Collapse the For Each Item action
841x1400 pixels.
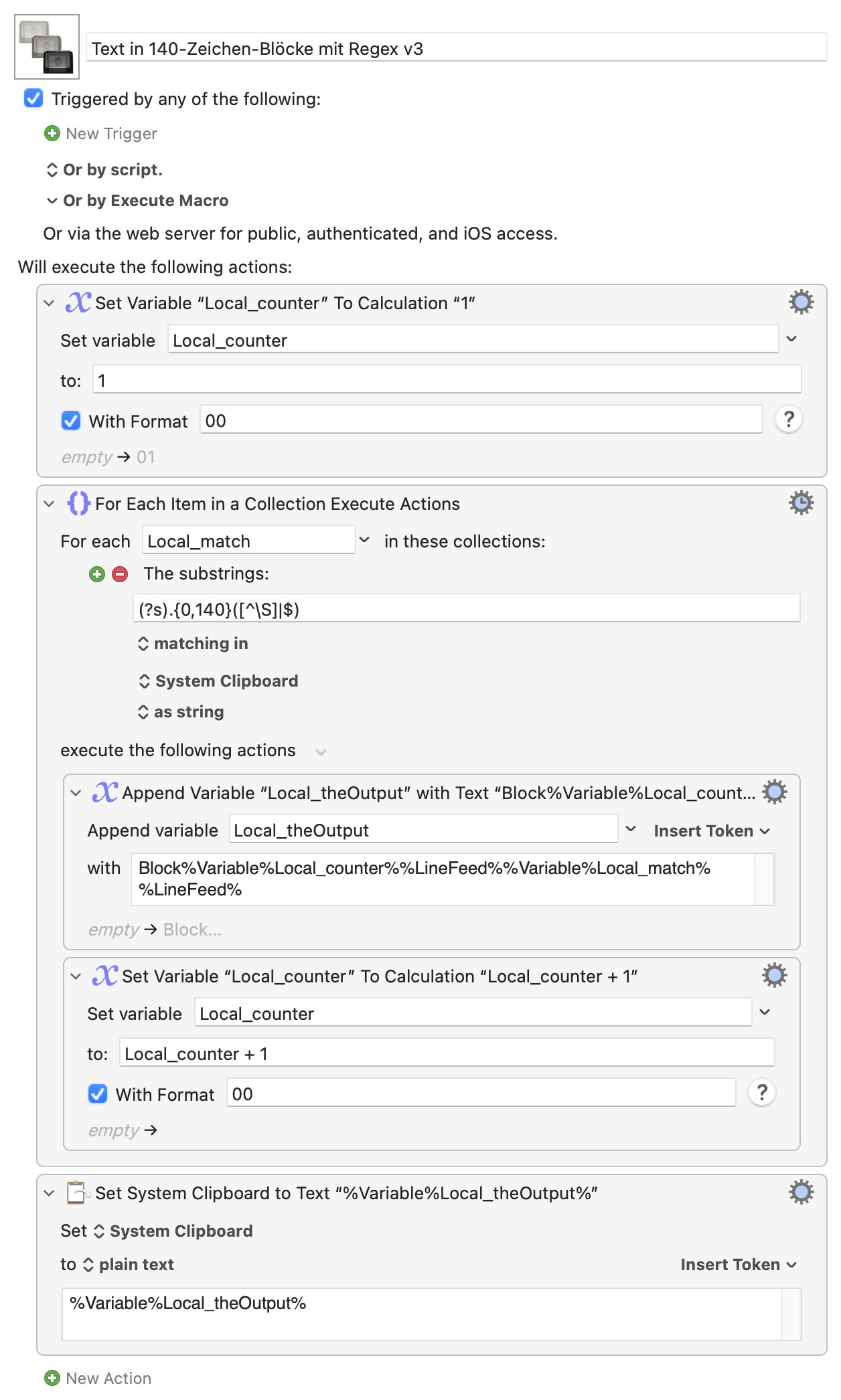49,504
